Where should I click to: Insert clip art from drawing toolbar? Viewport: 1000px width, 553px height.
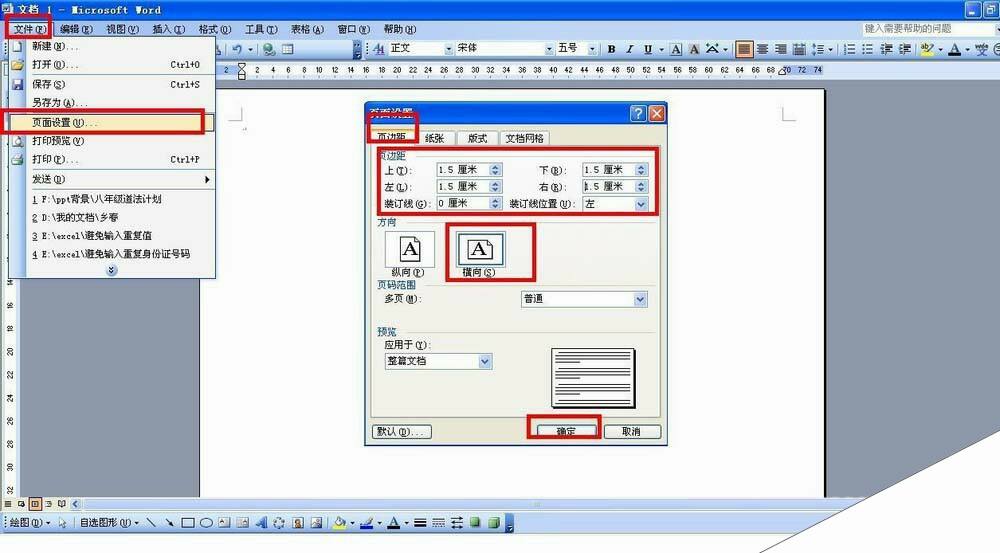[298, 522]
